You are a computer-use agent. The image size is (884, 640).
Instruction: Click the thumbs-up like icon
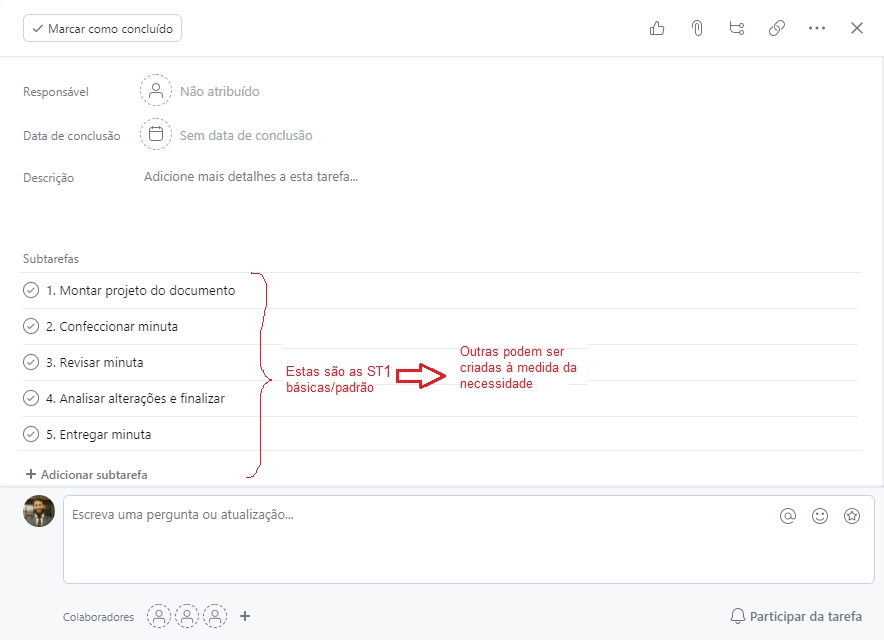click(x=657, y=29)
